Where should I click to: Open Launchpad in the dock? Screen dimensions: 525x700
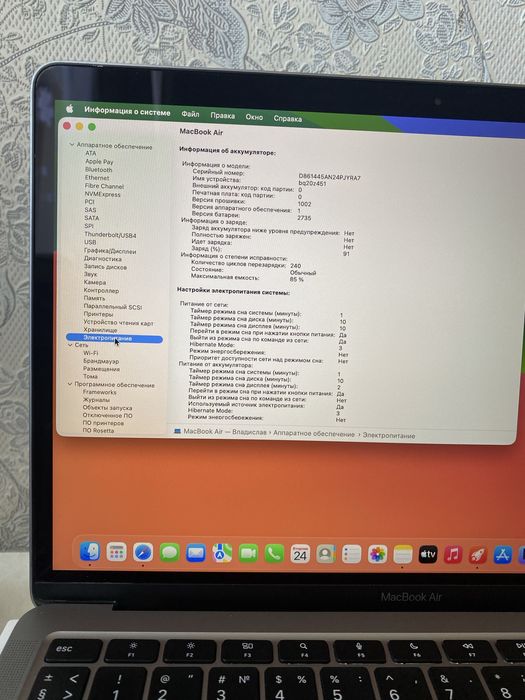point(117,552)
